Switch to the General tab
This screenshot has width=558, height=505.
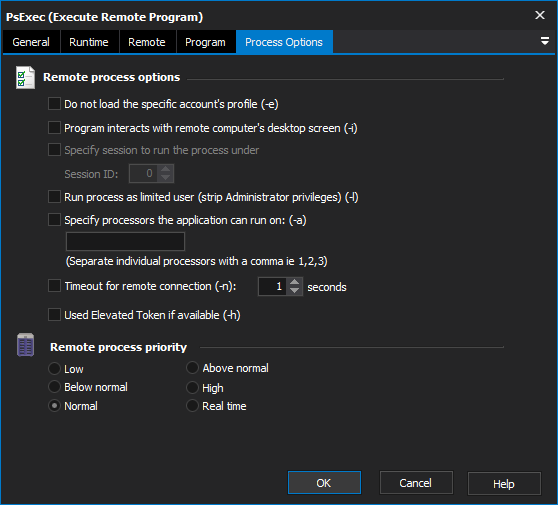tap(31, 42)
